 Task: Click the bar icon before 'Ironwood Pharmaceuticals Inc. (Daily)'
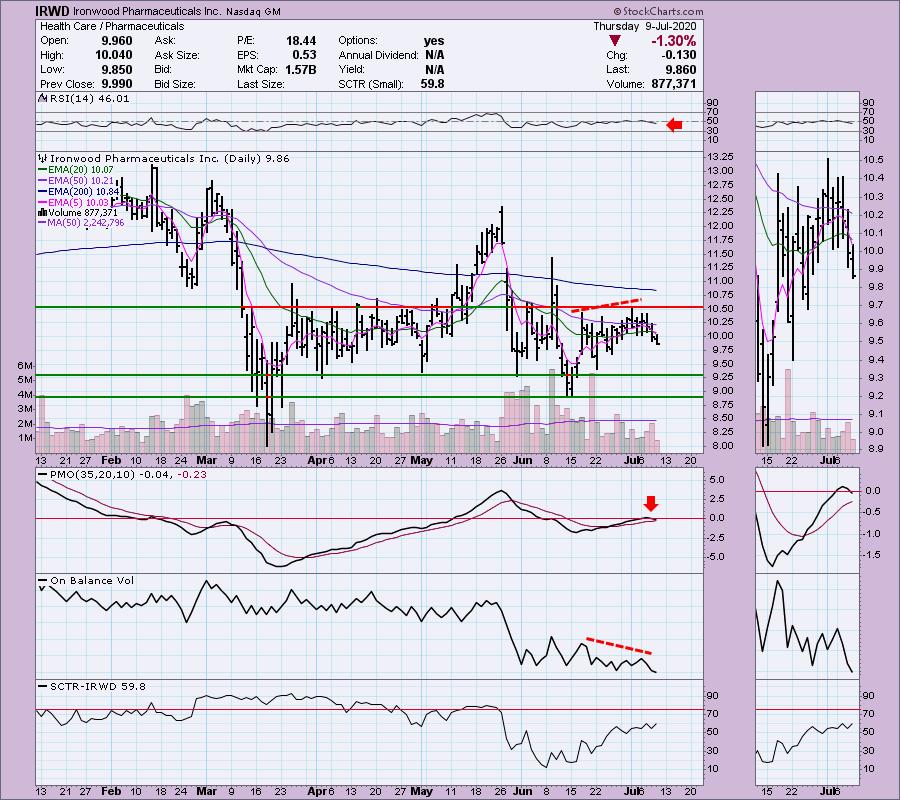pyautogui.click(x=42, y=158)
